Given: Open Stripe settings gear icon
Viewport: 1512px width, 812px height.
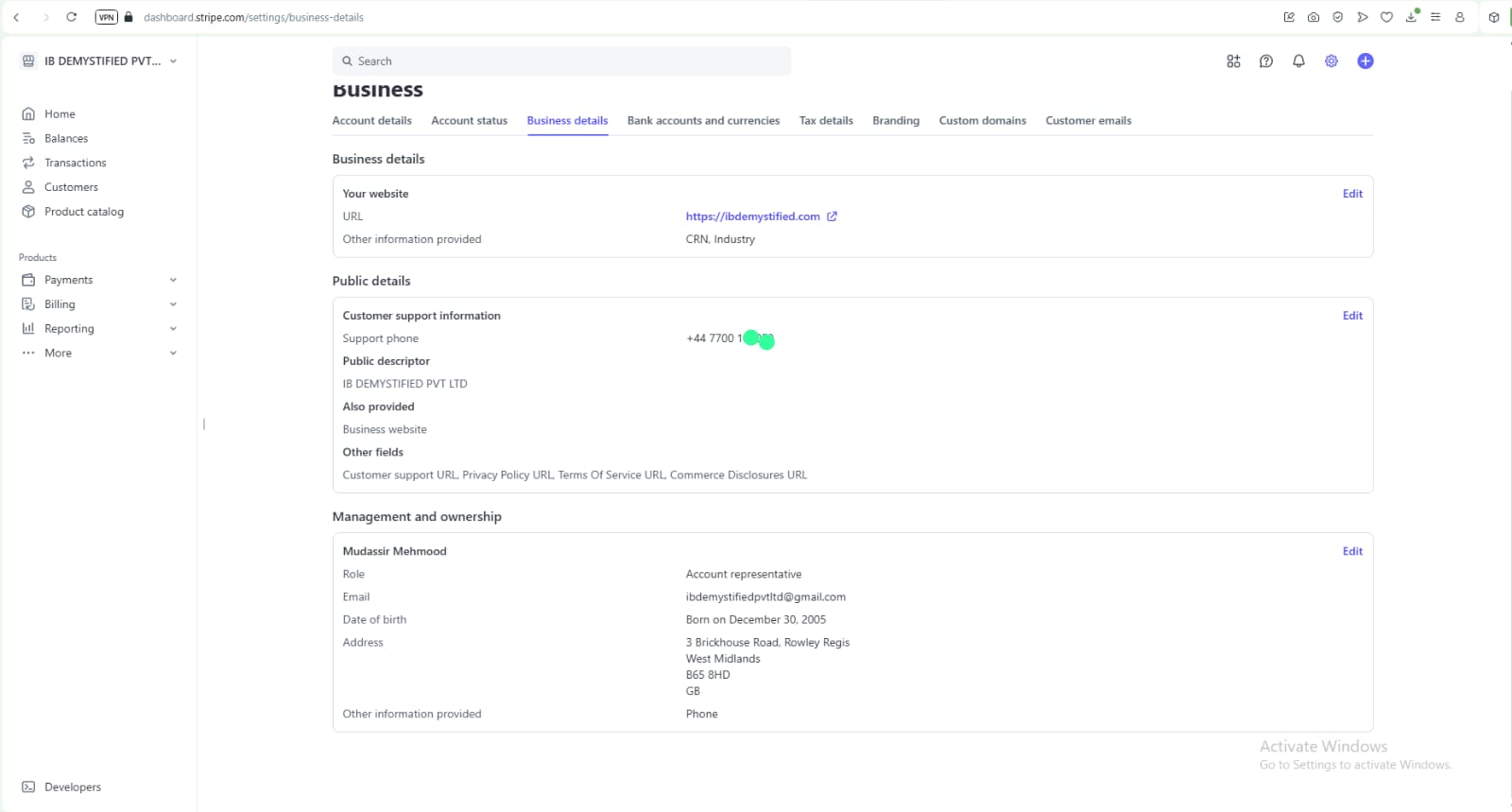Looking at the screenshot, I should (x=1331, y=61).
